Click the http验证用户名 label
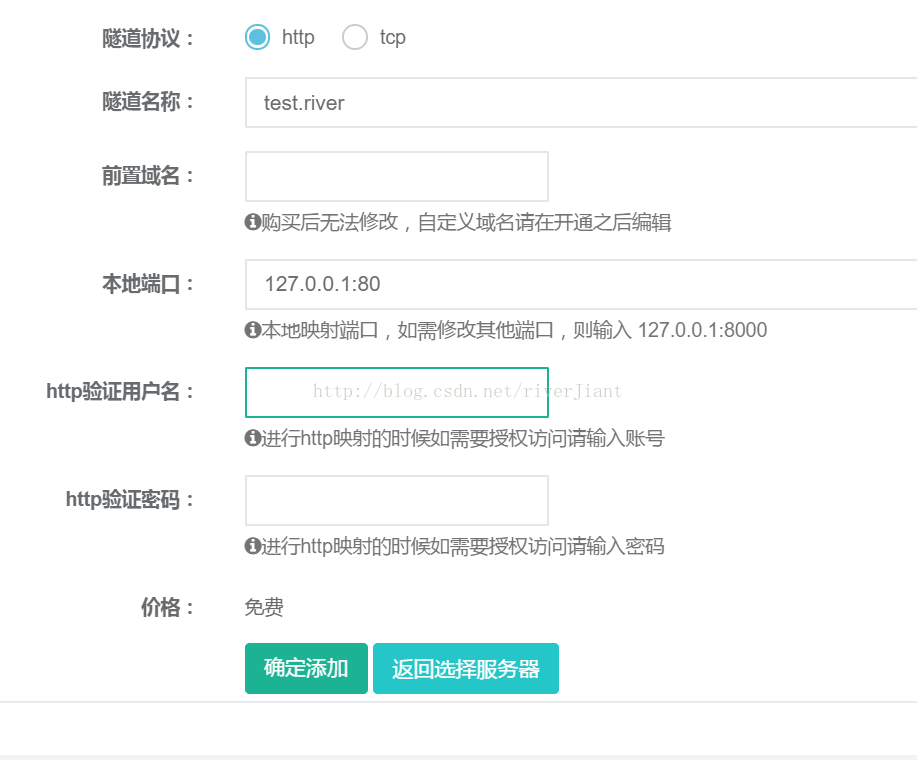Image resolution: width=917 pixels, height=760 pixels. point(120,392)
